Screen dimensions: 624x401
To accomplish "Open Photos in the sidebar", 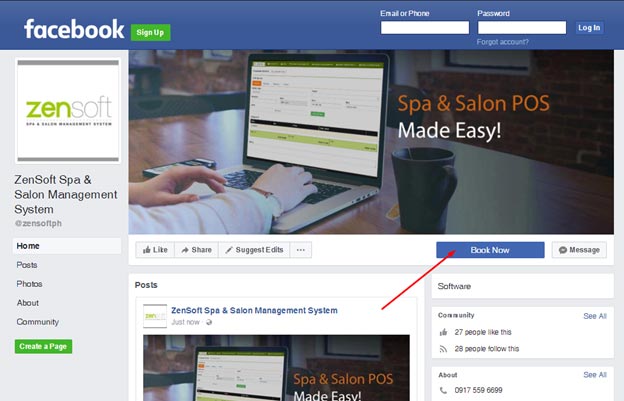I will [x=29, y=284].
